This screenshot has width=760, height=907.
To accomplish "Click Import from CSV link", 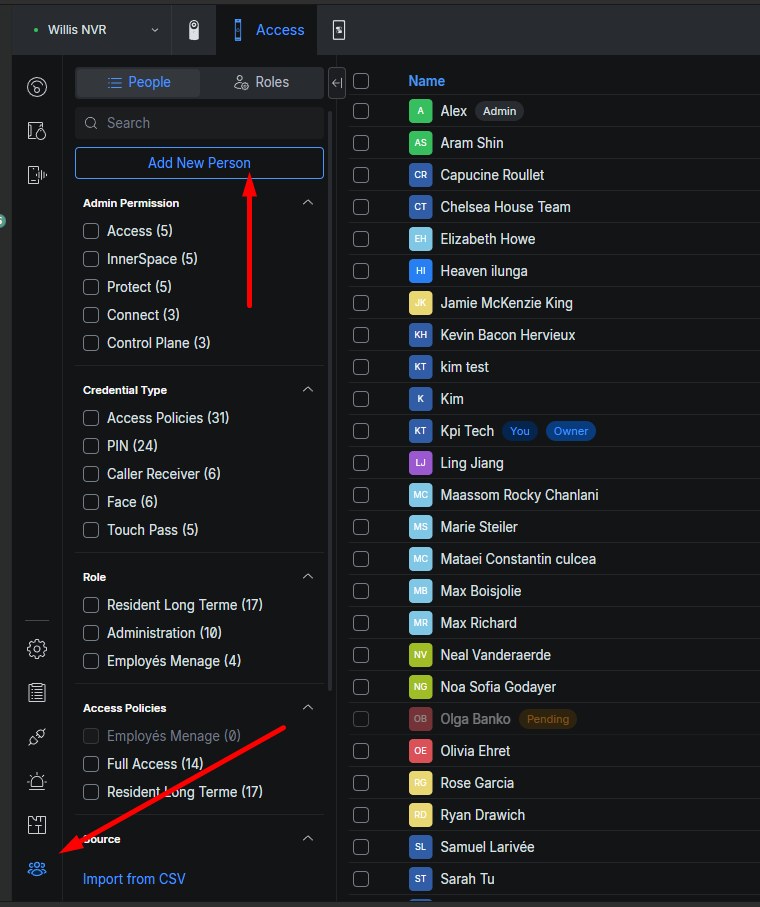I will tap(134, 879).
